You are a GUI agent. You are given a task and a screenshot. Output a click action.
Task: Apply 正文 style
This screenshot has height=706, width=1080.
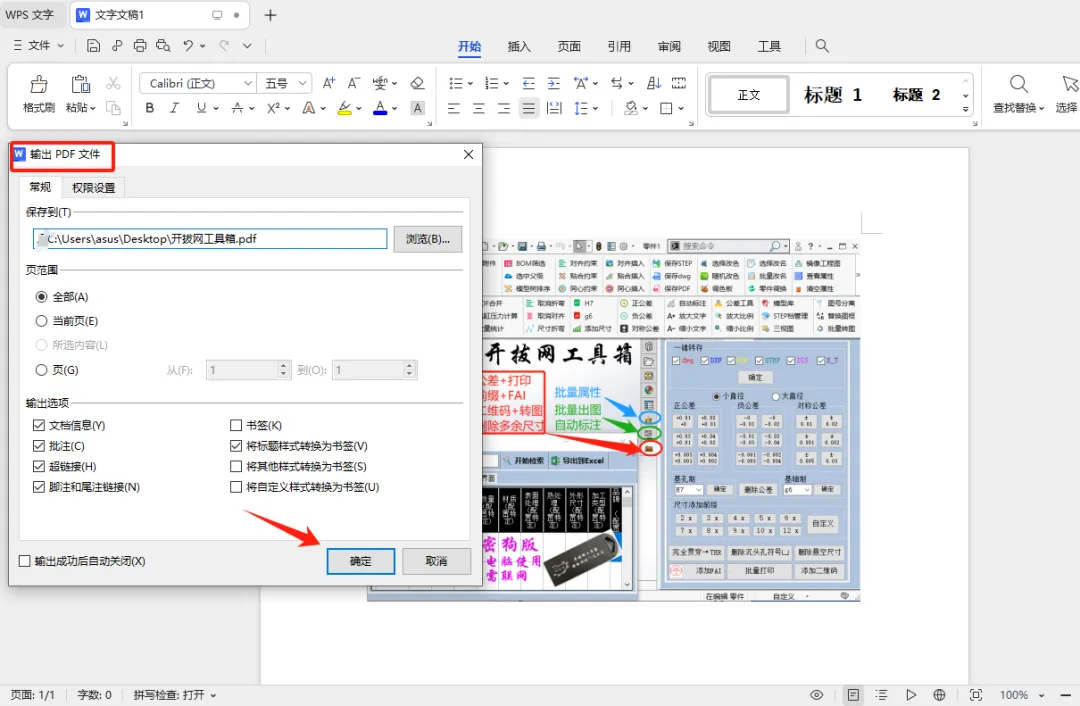[x=749, y=94]
